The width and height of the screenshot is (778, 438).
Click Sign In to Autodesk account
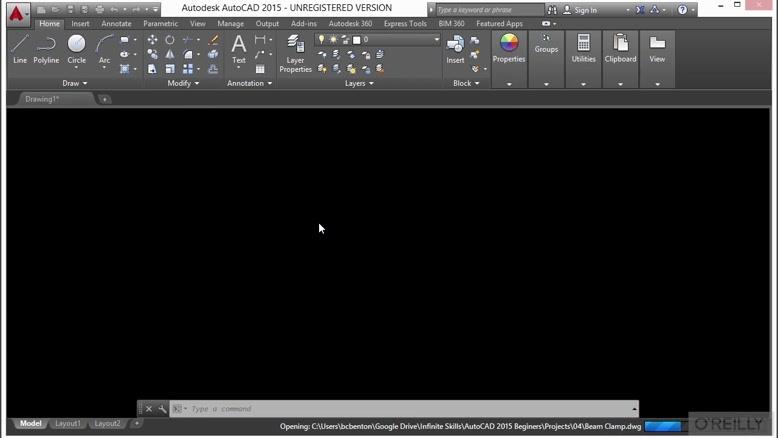[x=580, y=10]
